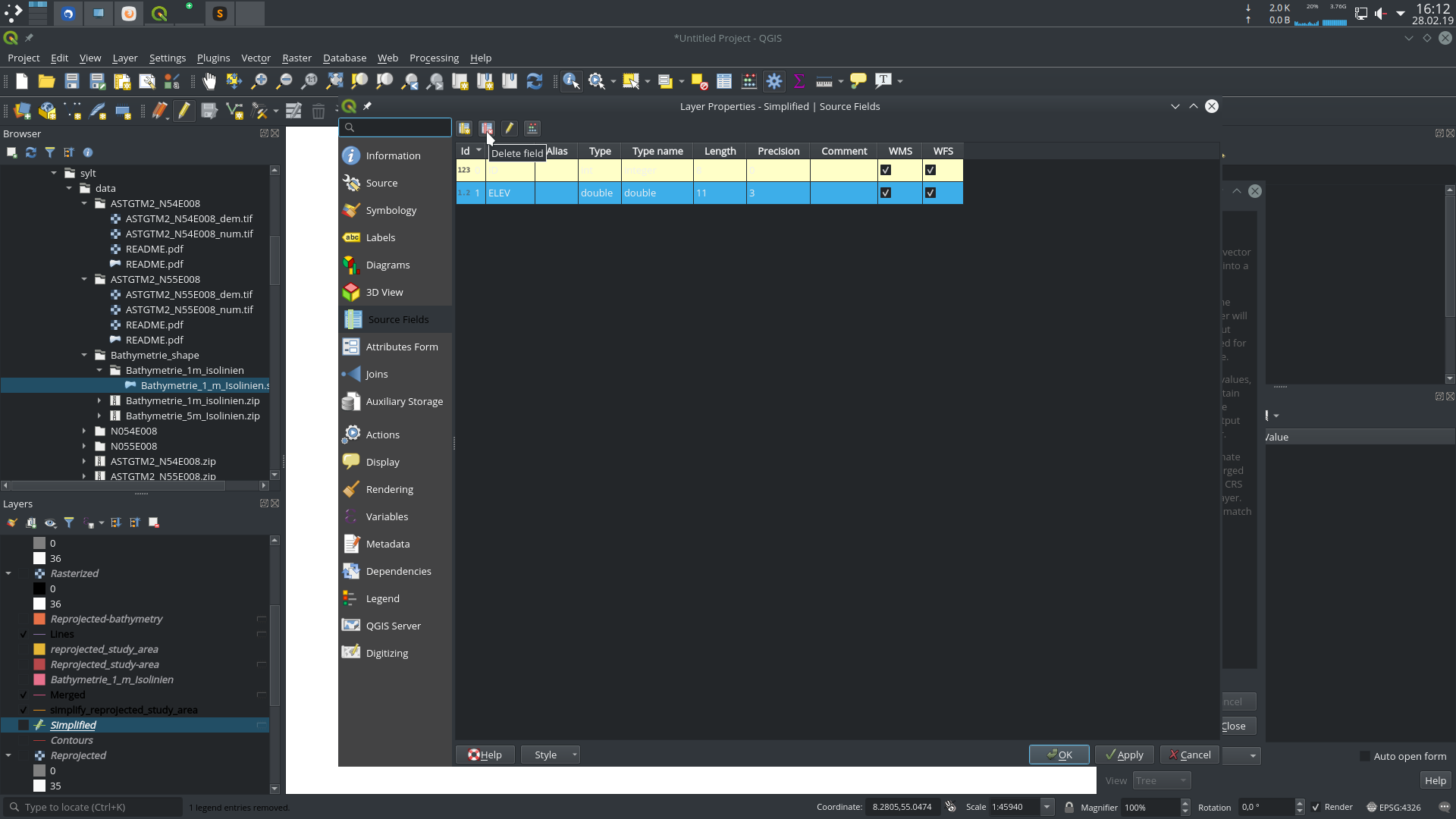Open Joins panel in Layer Properties

pyautogui.click(x=376, y=373)
